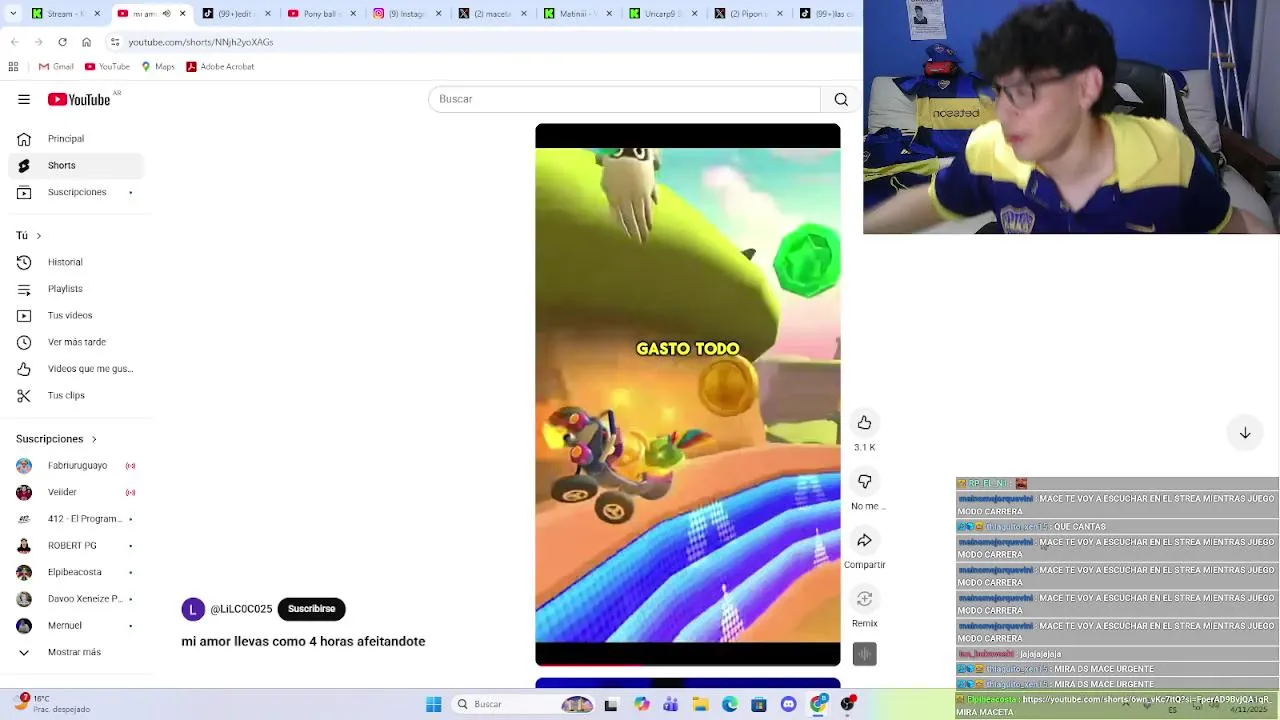Image resolution: width=1280 pixels, height=720 pixels.
Task: Click site info icon in address bar
Action: click(115, 42)
